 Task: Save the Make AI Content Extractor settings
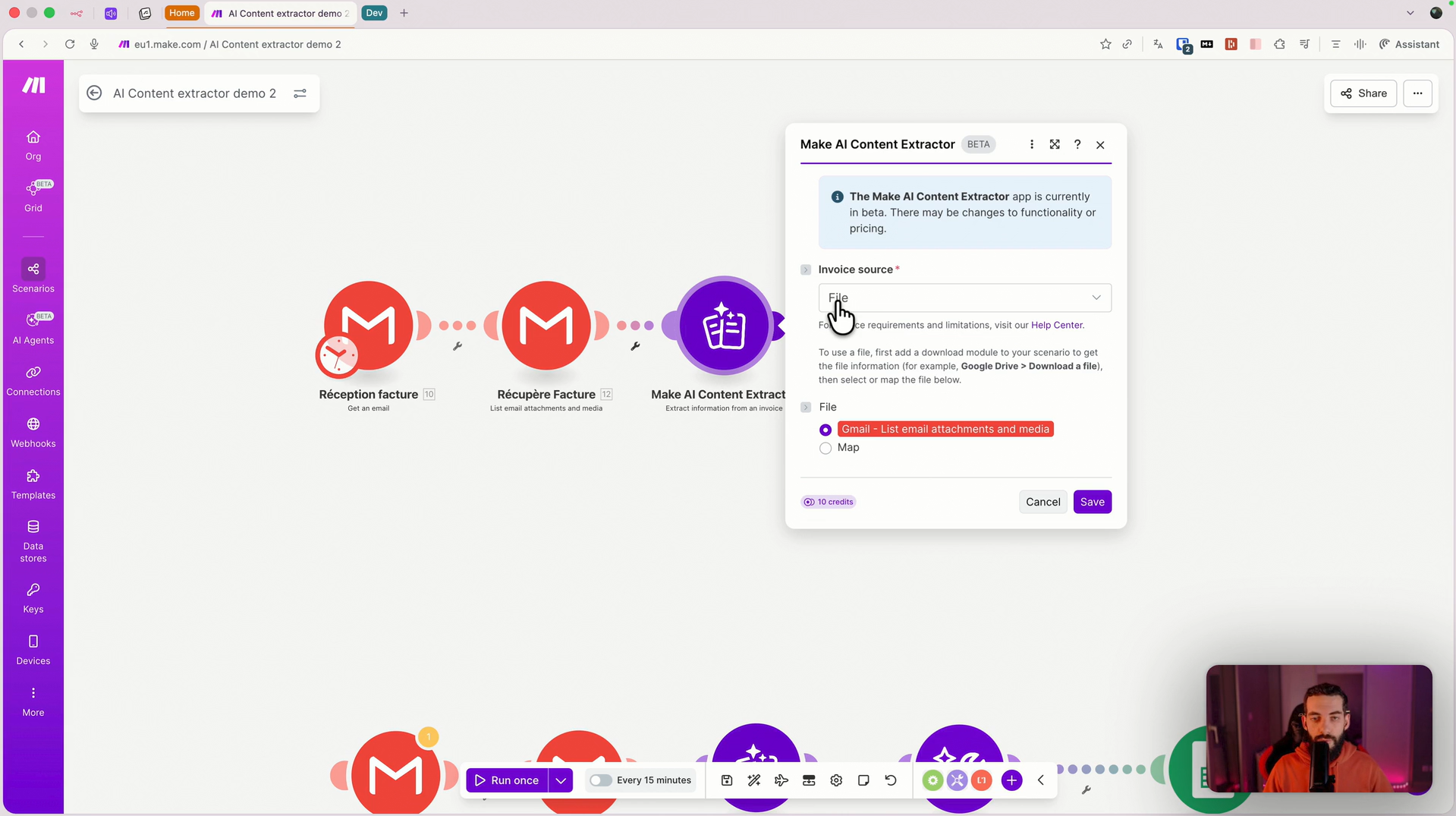coord(1092,502)
